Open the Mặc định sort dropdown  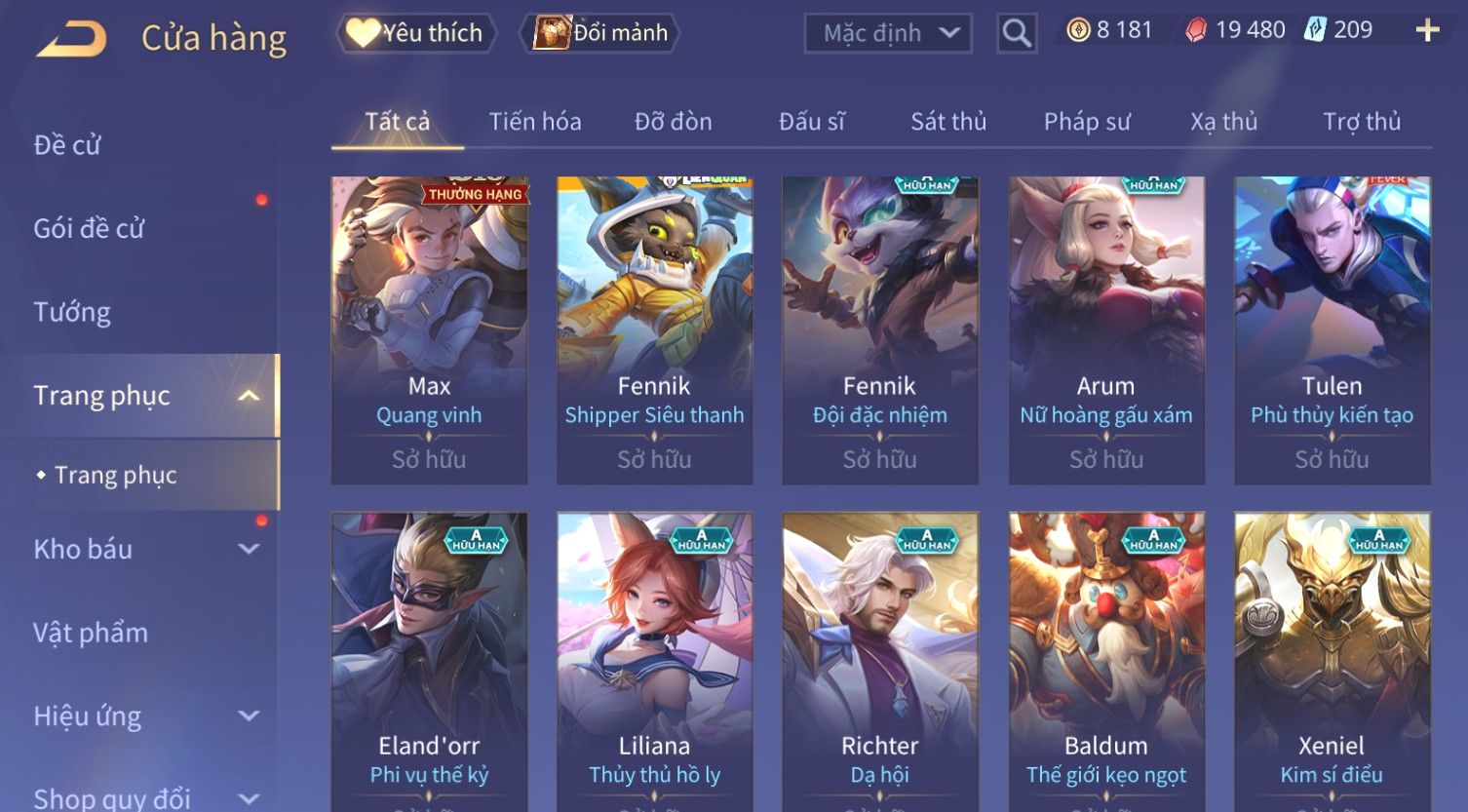coord(888,33)
